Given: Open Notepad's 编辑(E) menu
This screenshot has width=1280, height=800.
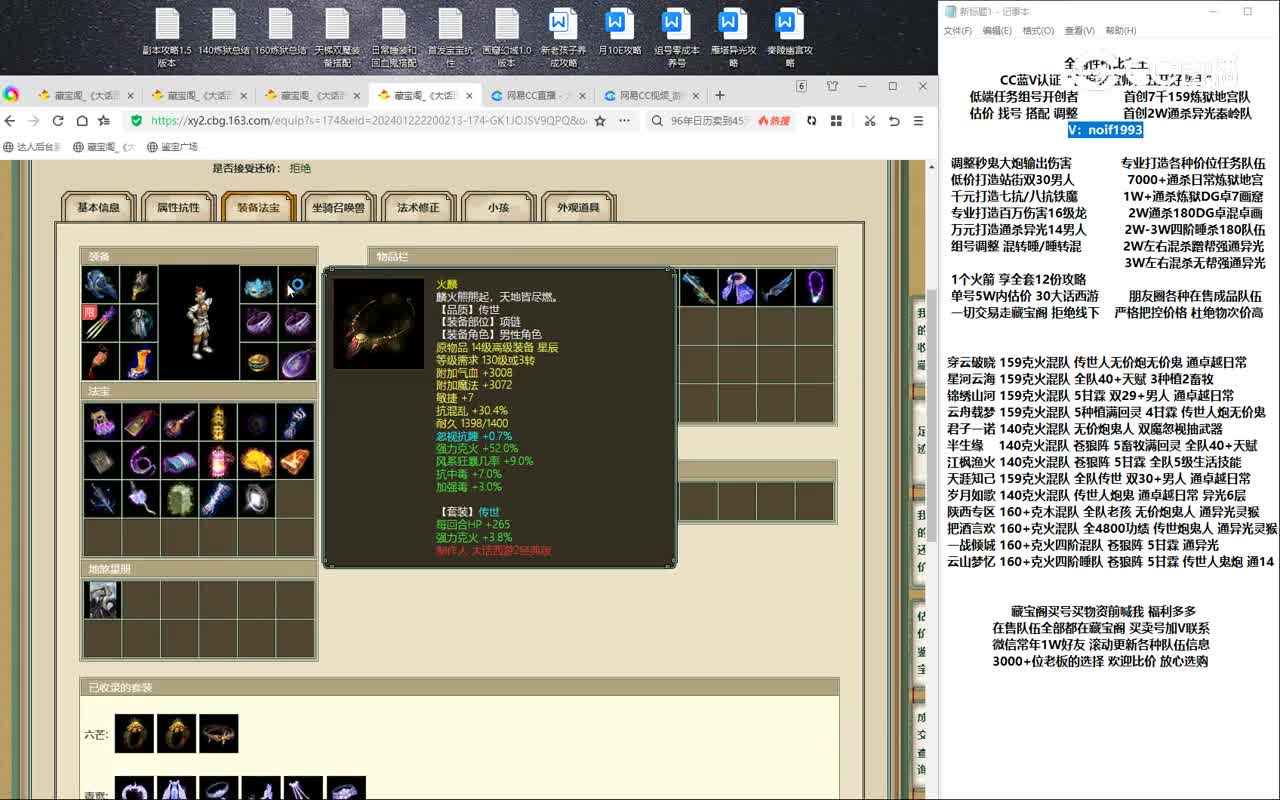Looking at the screenshot, I should 997,31.
